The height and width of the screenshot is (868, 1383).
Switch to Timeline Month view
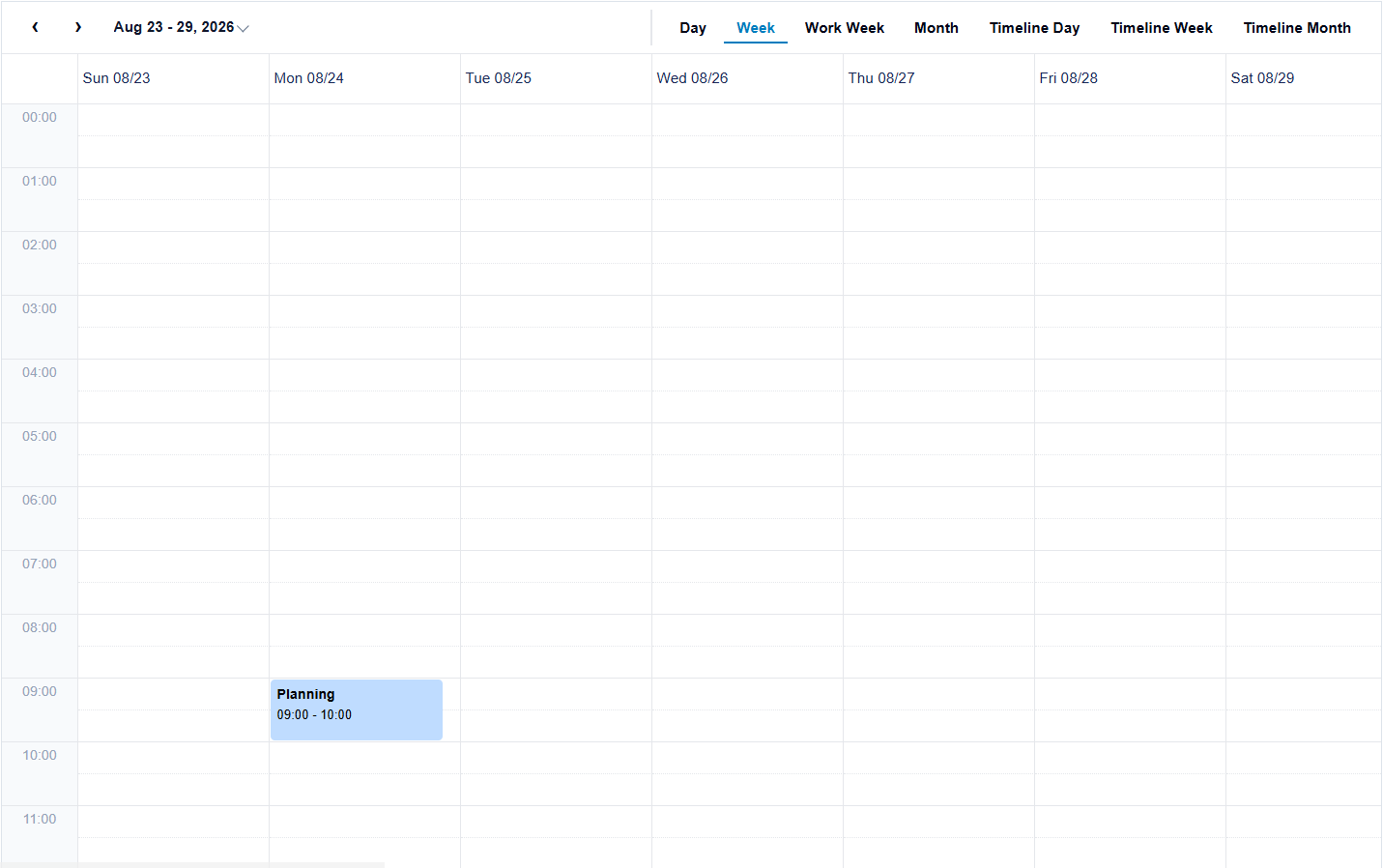click(1296, 28)
